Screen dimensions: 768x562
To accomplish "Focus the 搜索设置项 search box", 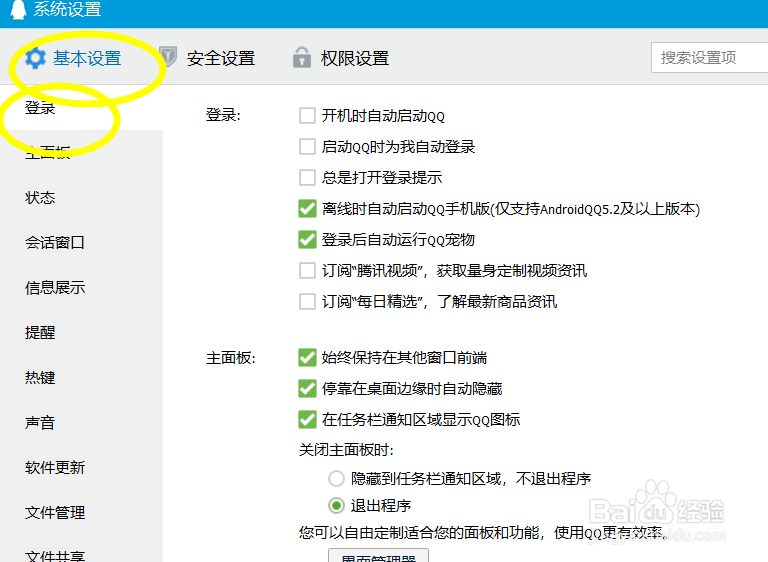I will point(709,57).
